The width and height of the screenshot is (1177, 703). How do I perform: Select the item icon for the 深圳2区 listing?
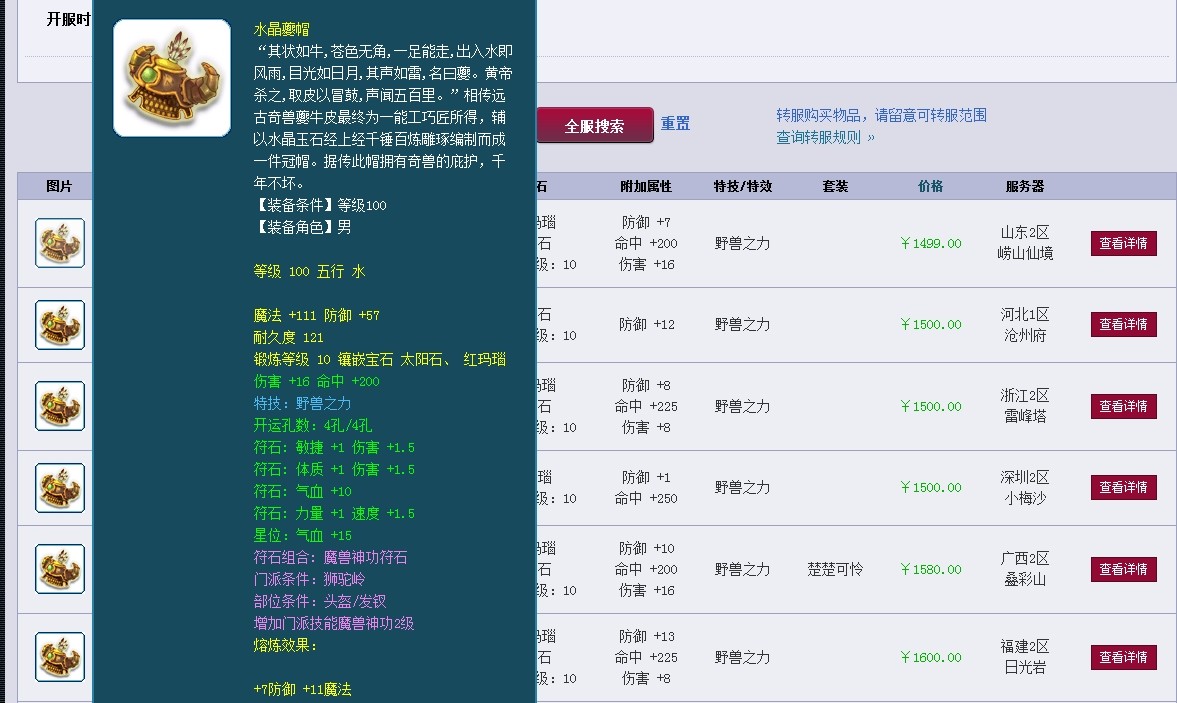60,488
